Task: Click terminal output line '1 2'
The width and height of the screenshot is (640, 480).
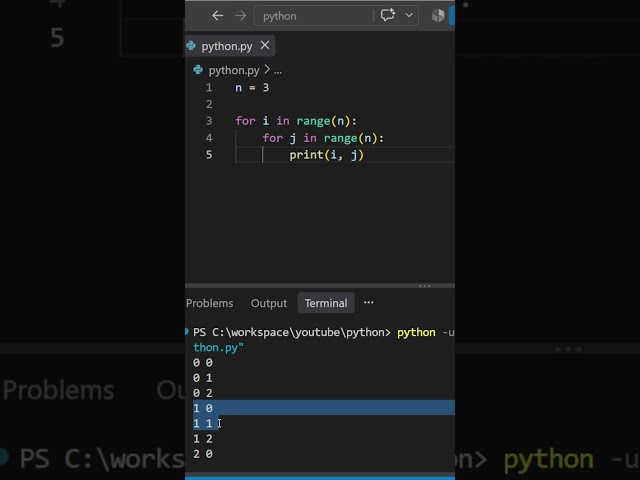Action: click(x=203, y=438)
